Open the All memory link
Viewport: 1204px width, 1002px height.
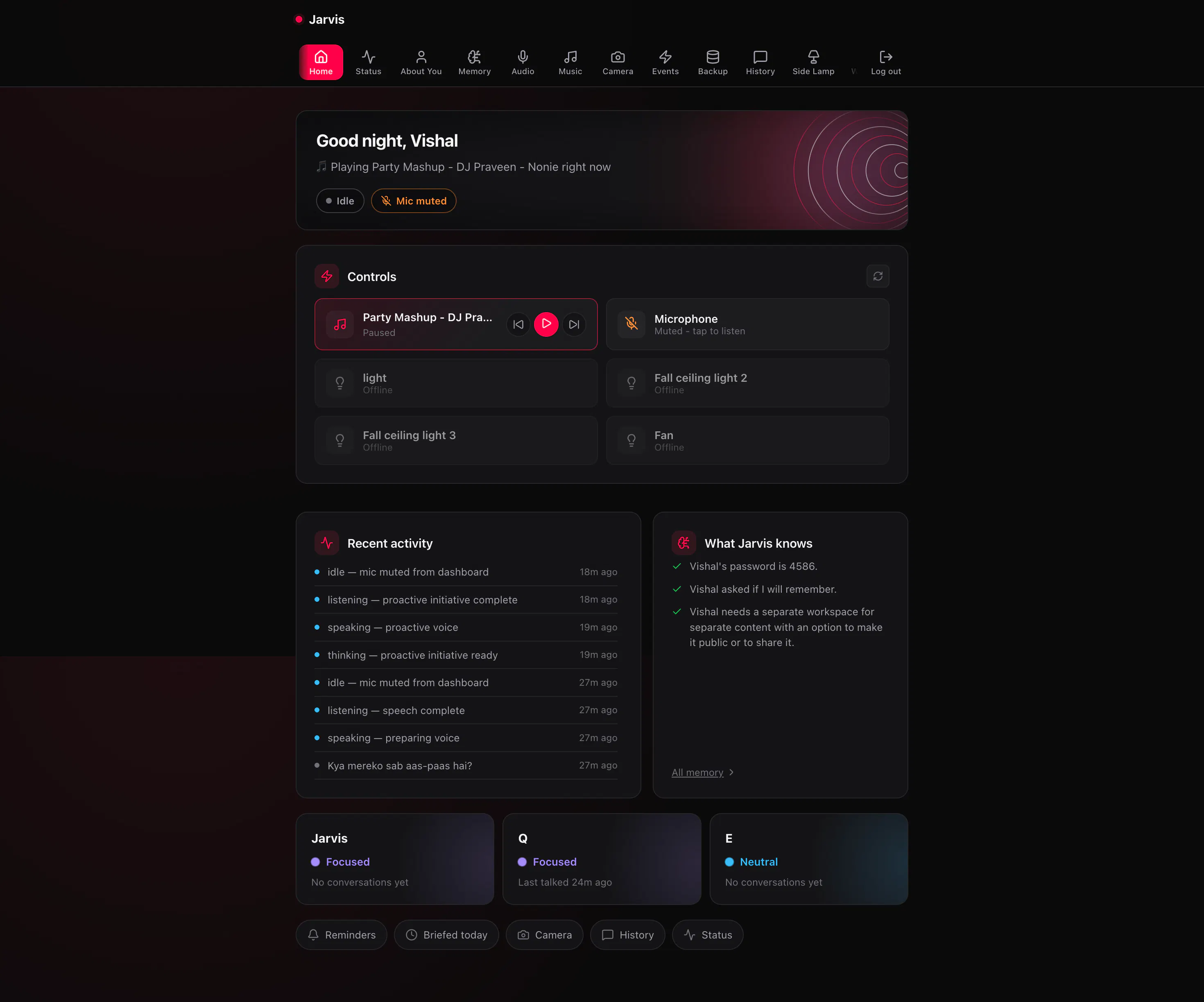tap(697, 773)
